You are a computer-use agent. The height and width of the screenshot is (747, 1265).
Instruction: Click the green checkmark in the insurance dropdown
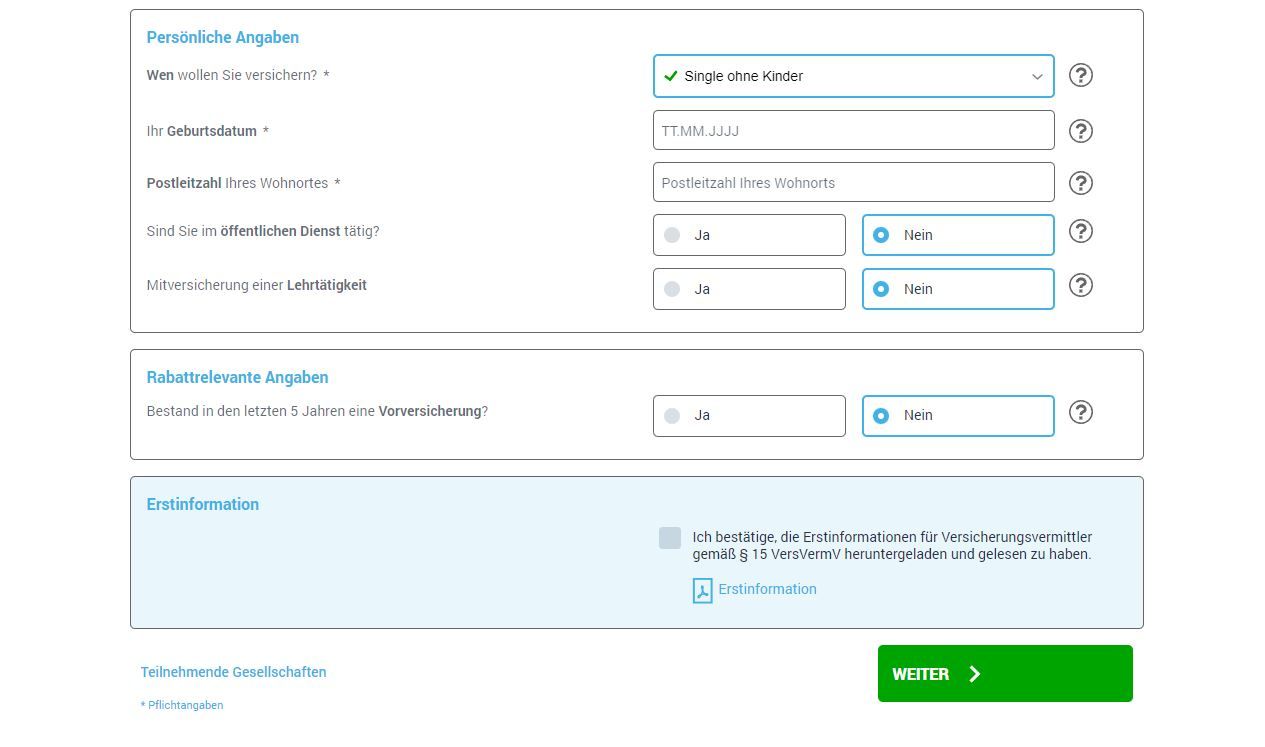pyautogui.click(x=671, y=75)
